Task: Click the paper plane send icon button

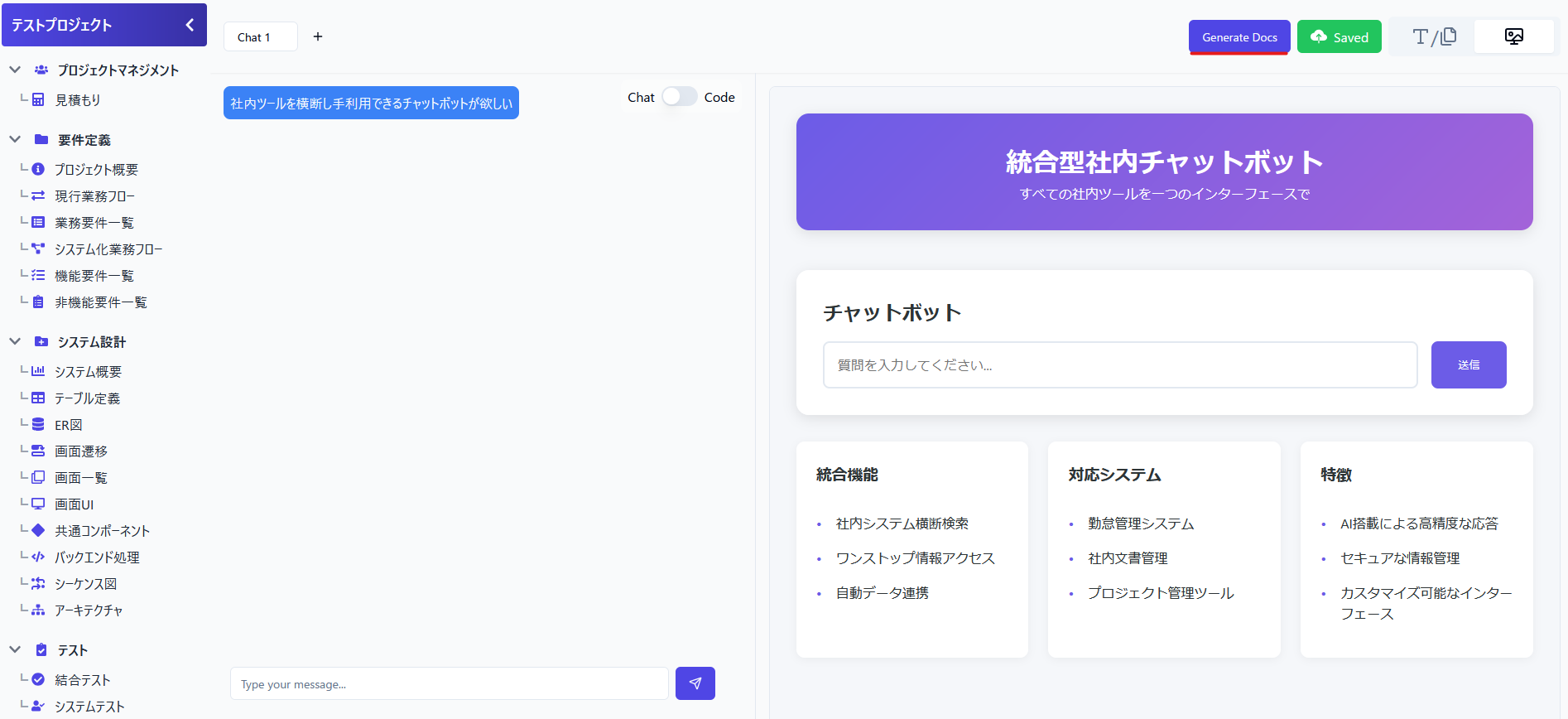Action: click(695, 683)
